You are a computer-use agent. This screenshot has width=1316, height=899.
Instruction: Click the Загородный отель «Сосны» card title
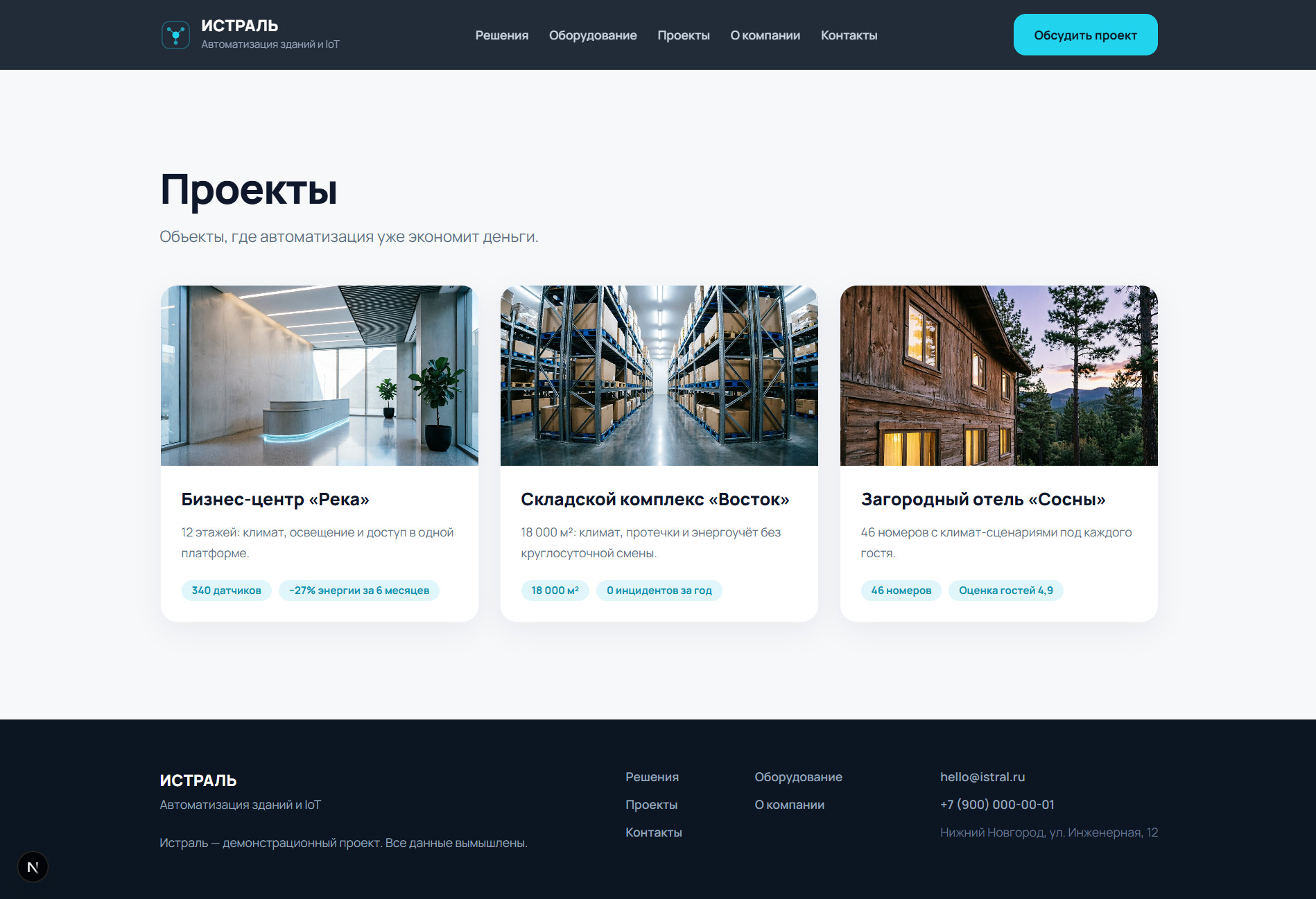[x=983, y=499]
